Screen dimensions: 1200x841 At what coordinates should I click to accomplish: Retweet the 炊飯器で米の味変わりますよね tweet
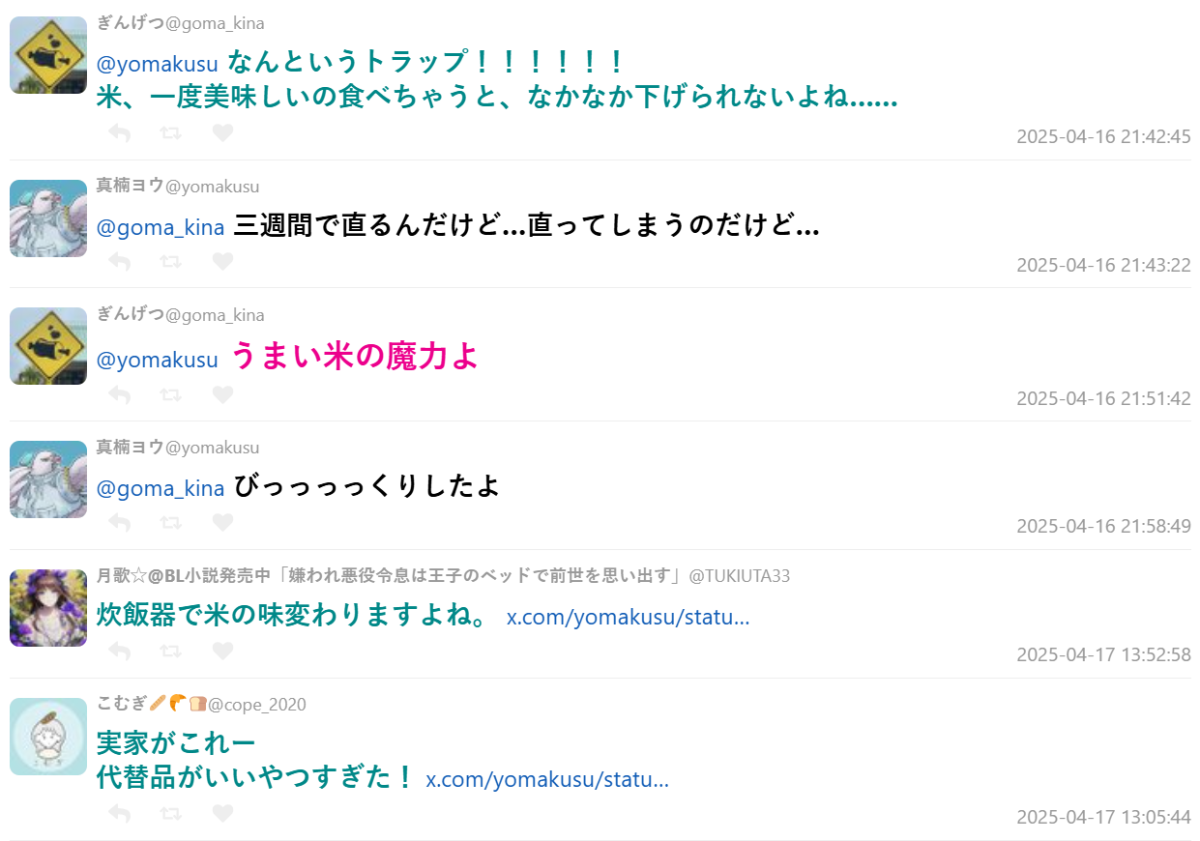tap(171, 651)
